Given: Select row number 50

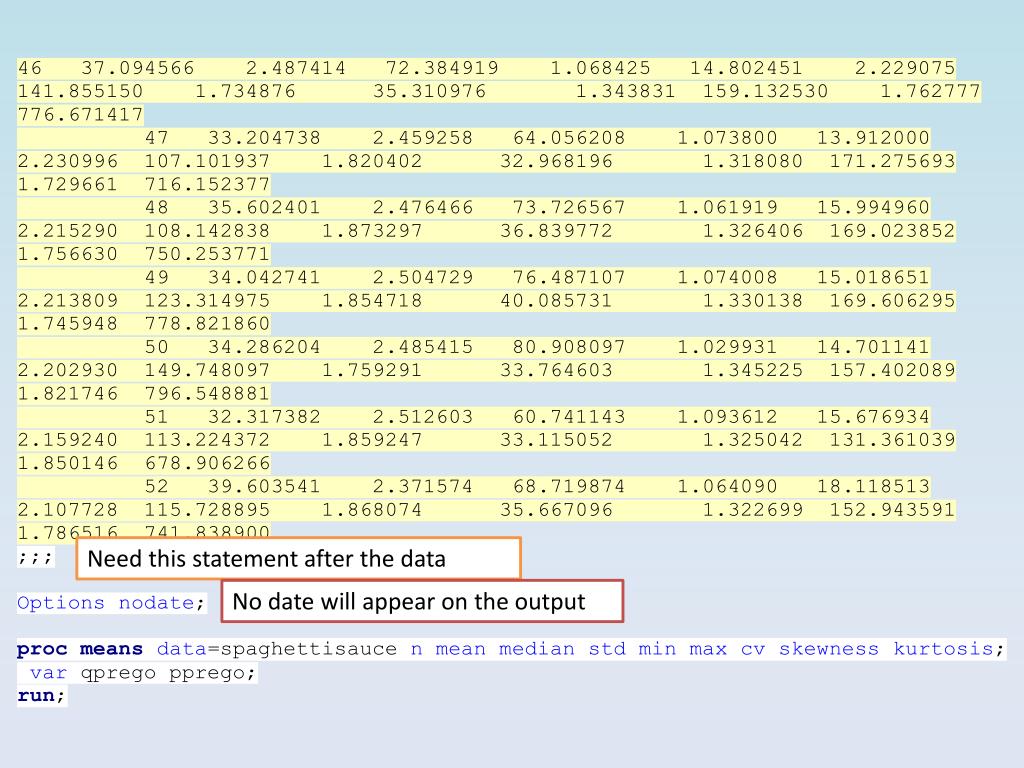Looking at the screenshot, I should (157, 347).
